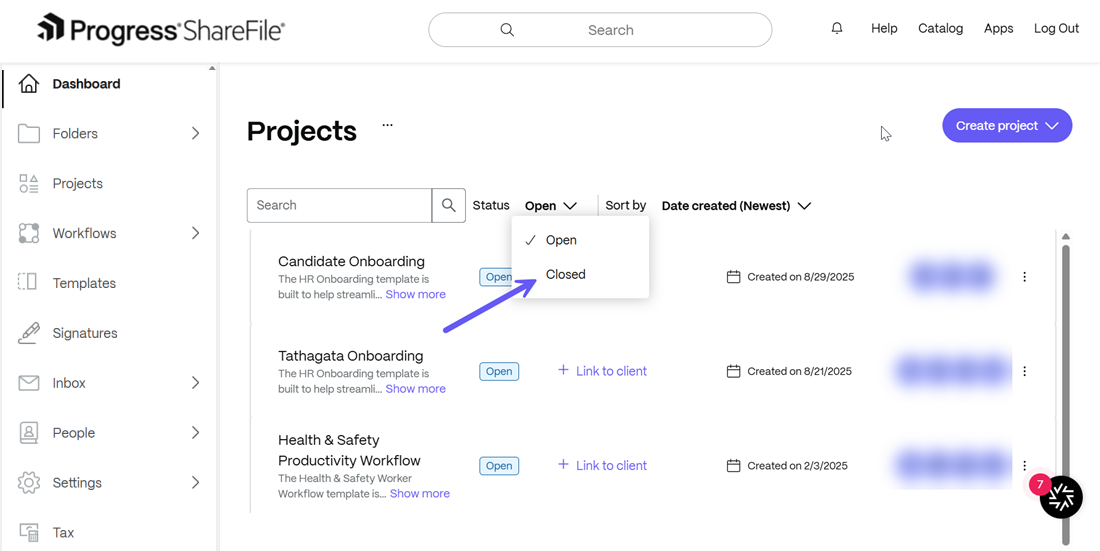Expand the Workflows sidebar chevron
The width and height of the screenshot is (1100, 551).
(x=195, y=233)
